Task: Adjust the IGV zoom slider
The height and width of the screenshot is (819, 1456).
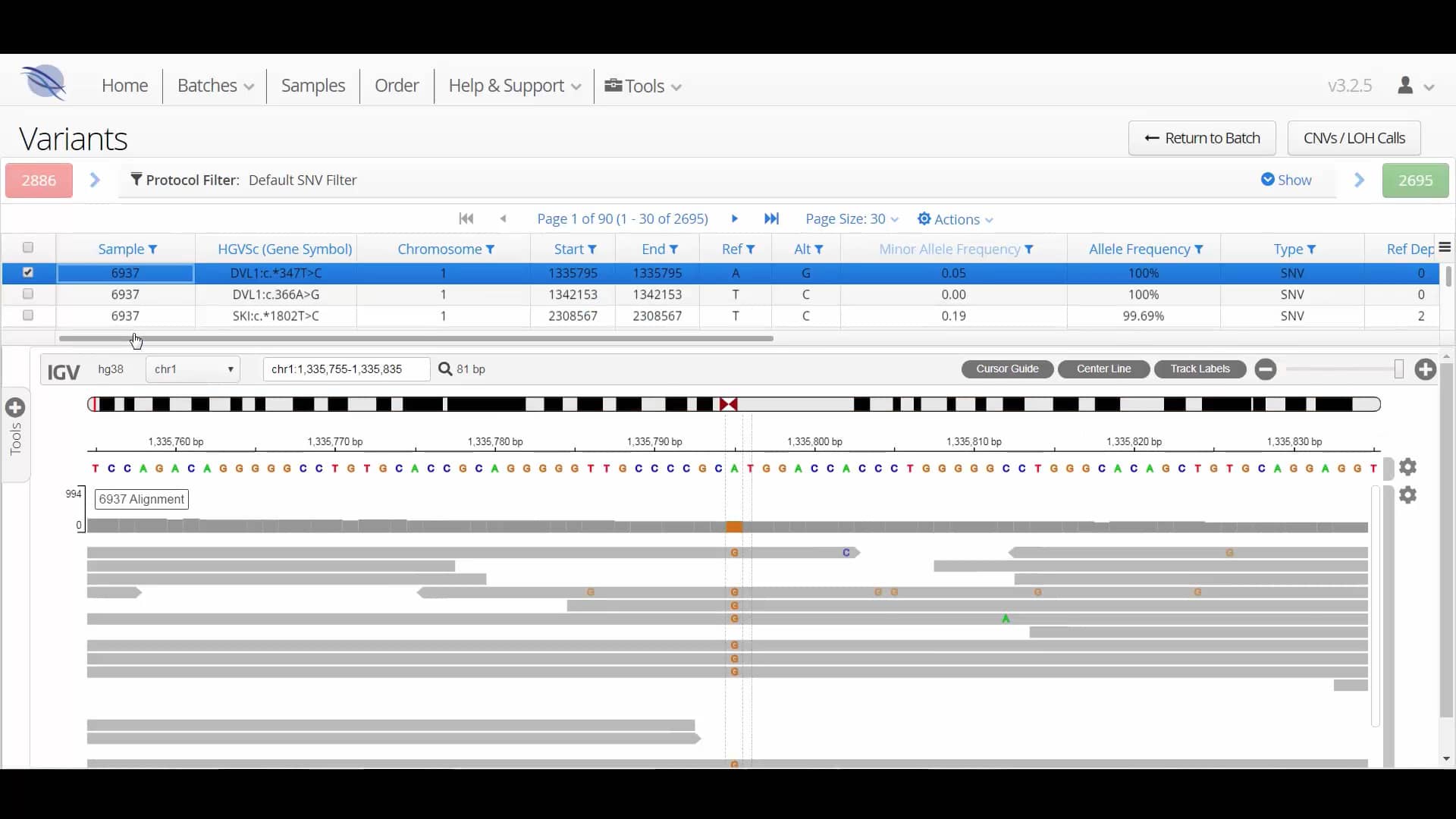Action: [1398, 369]
